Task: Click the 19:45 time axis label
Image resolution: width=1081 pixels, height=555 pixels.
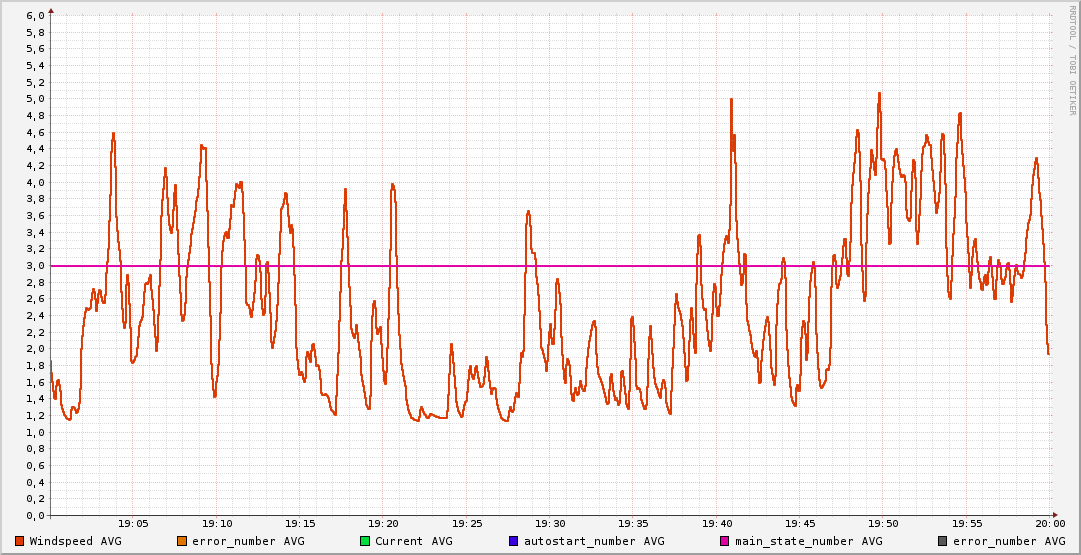Action: click(800, 523)
